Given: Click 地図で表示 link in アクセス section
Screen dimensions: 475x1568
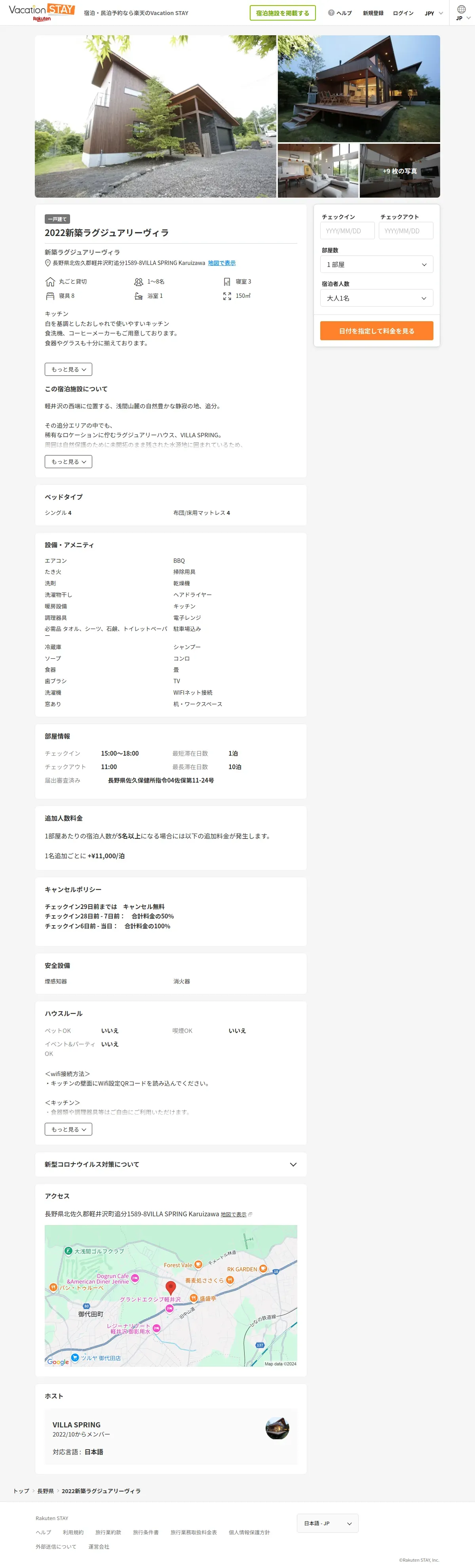Looking at the screenshot, I should tap(234, 1214).
